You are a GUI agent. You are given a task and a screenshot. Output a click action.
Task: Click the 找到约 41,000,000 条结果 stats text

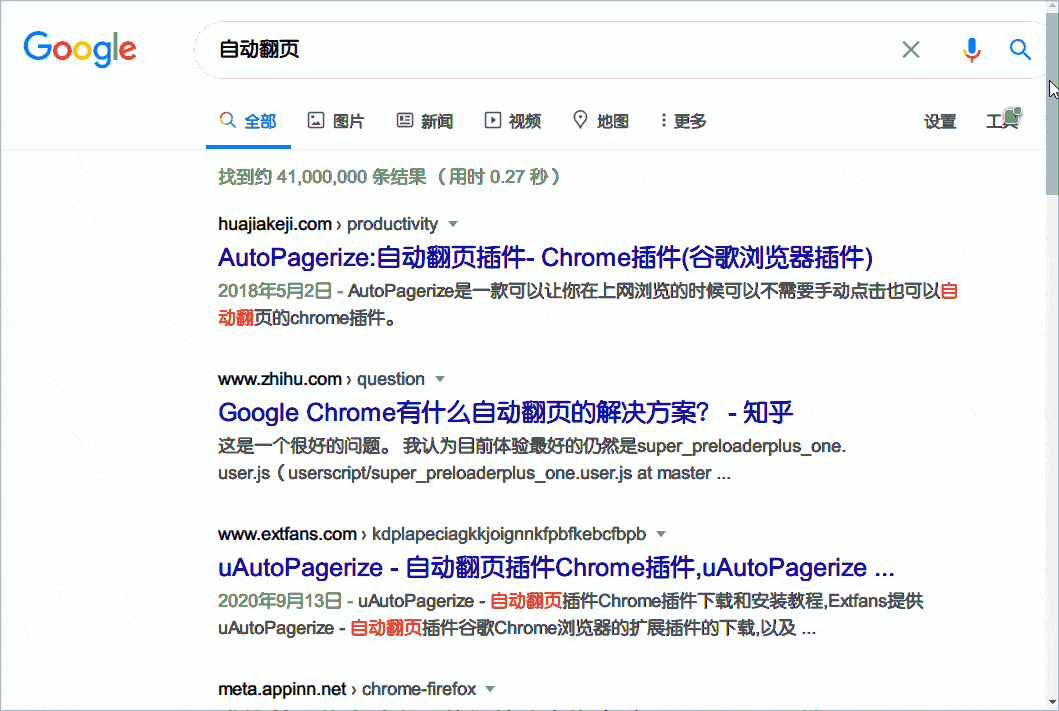389,177
